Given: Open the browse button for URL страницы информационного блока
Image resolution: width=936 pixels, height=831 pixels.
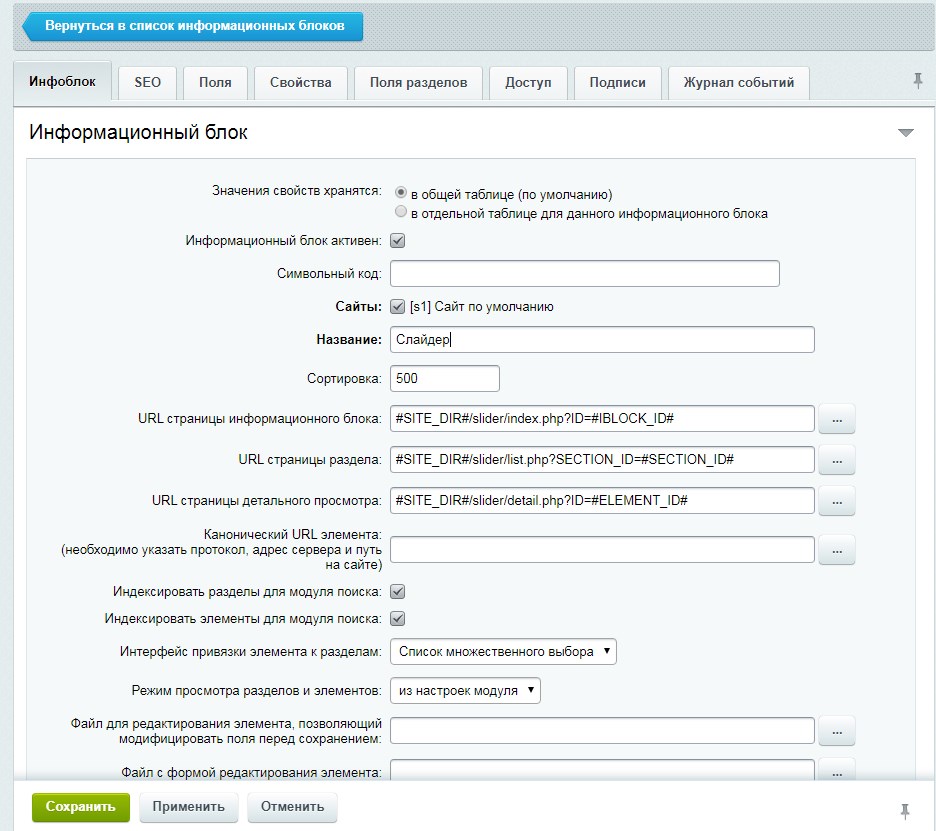Looking at the screenshot, I should [x=837, y=420].
